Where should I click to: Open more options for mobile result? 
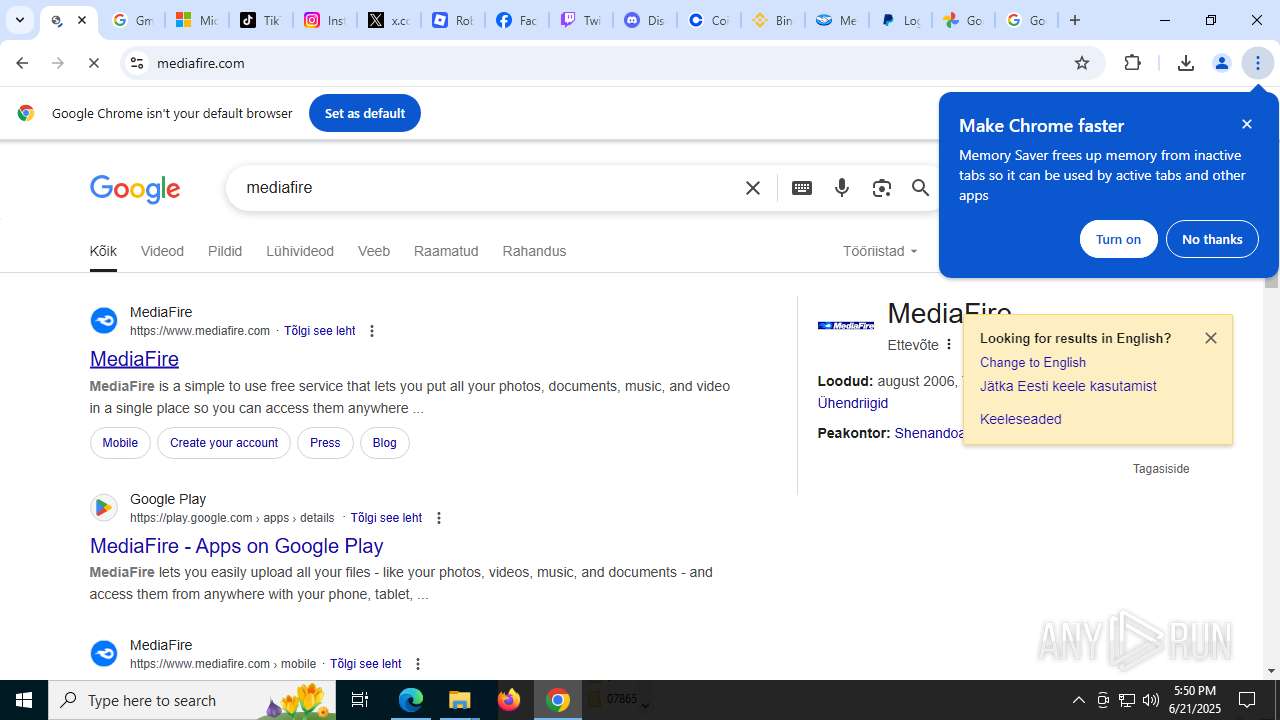click(417, 664)
